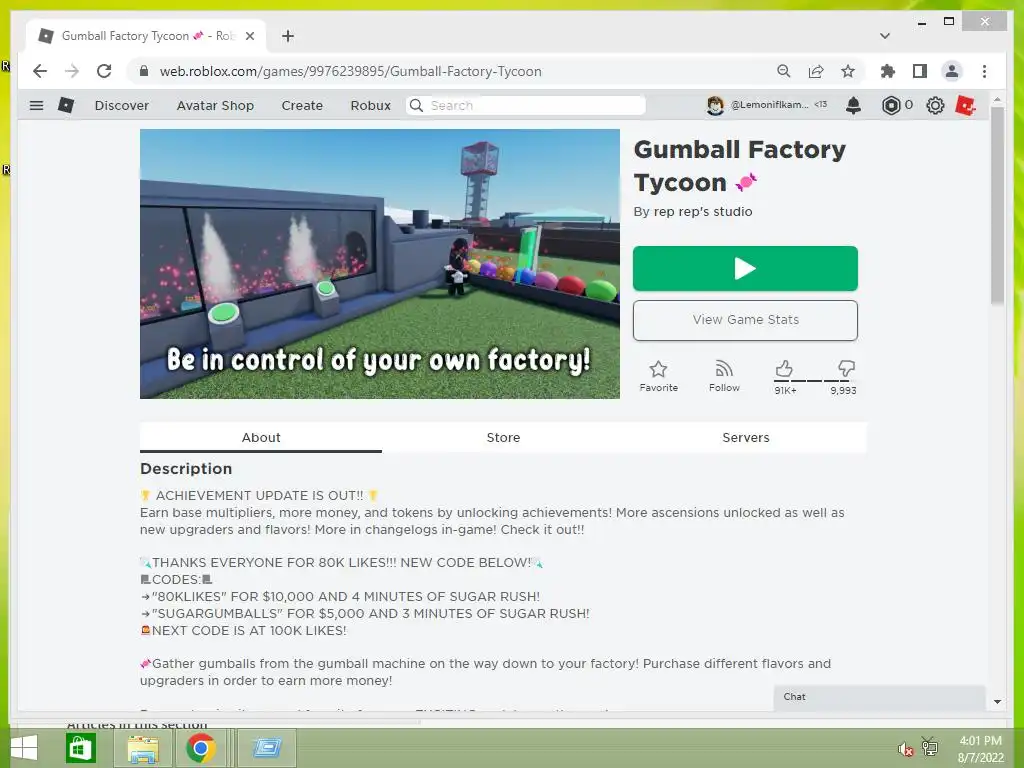
Task: Open the rep rep's studio creator link
Action: [x=703, y=212]
